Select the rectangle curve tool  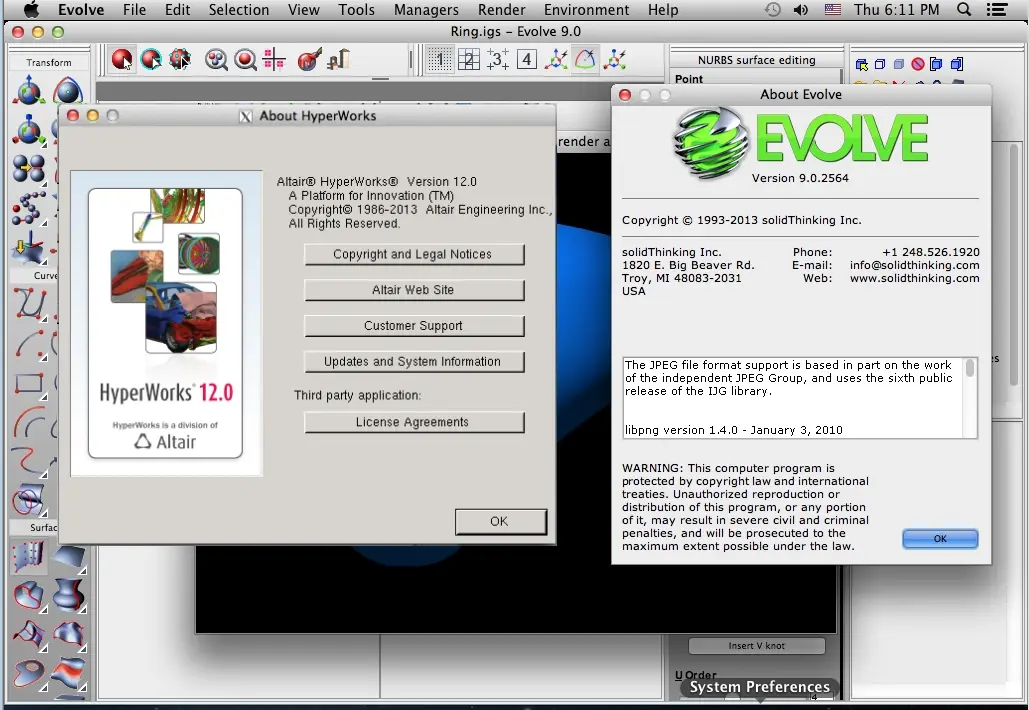pos(30,383)
